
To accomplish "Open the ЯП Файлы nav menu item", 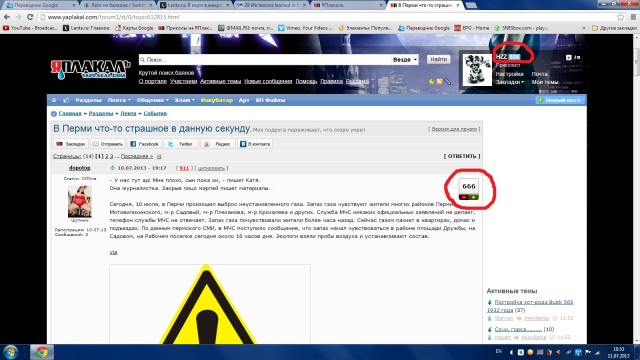I will click(x=270, y=100).
